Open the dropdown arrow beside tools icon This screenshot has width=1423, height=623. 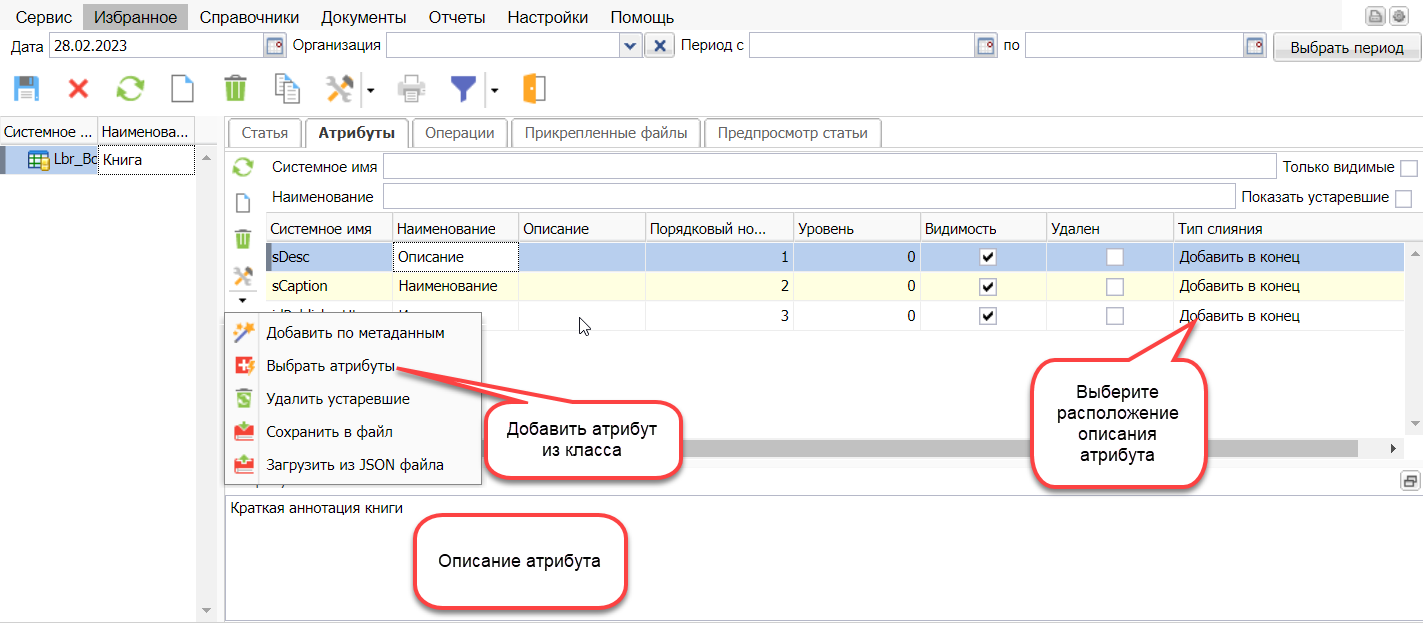coord(369,90)
